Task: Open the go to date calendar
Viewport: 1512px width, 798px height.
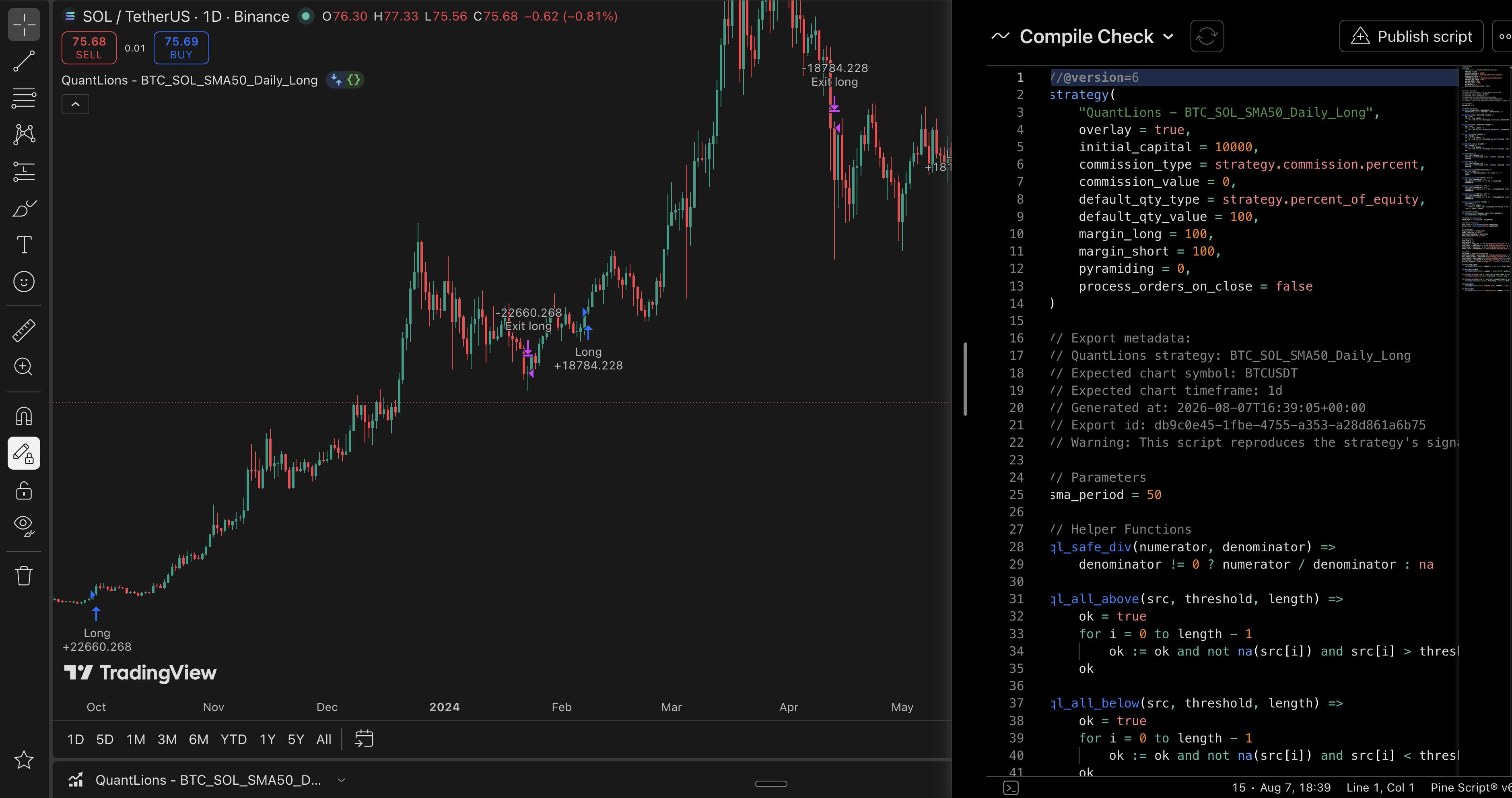Action: (364, 739)
